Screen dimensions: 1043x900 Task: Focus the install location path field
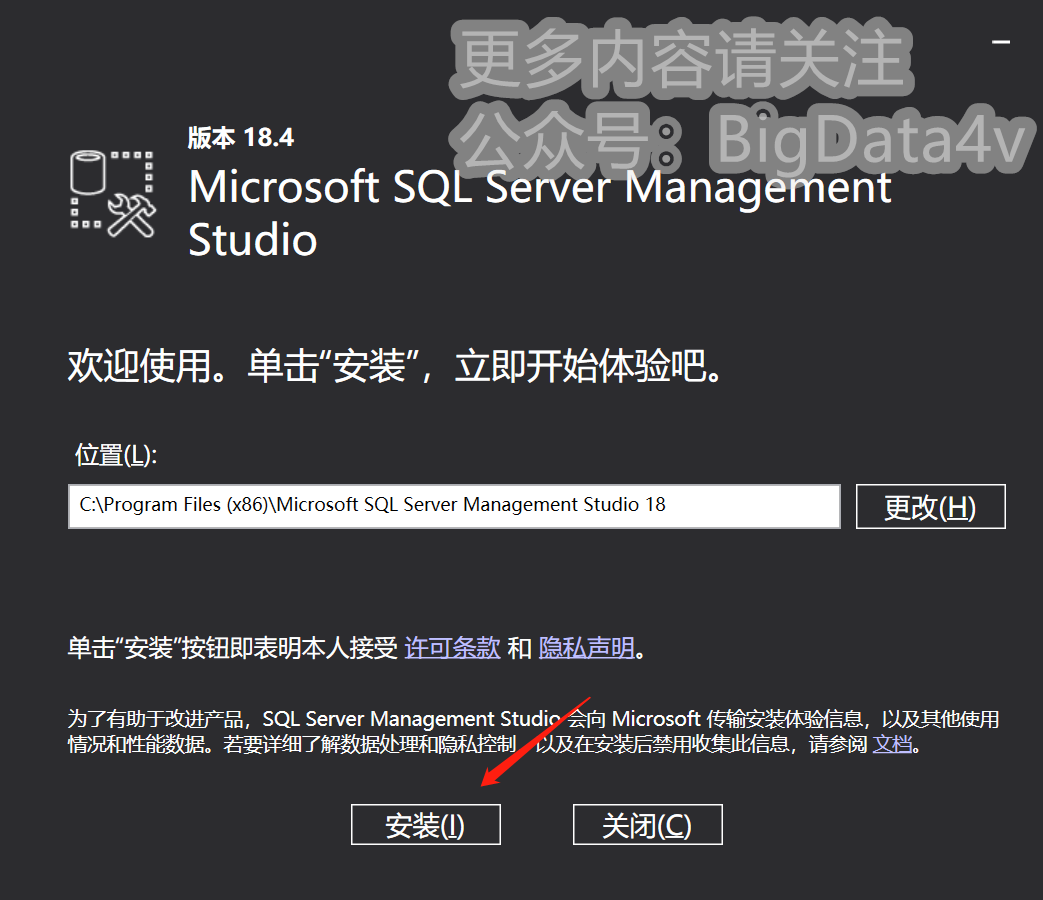[x=454, y=506]
